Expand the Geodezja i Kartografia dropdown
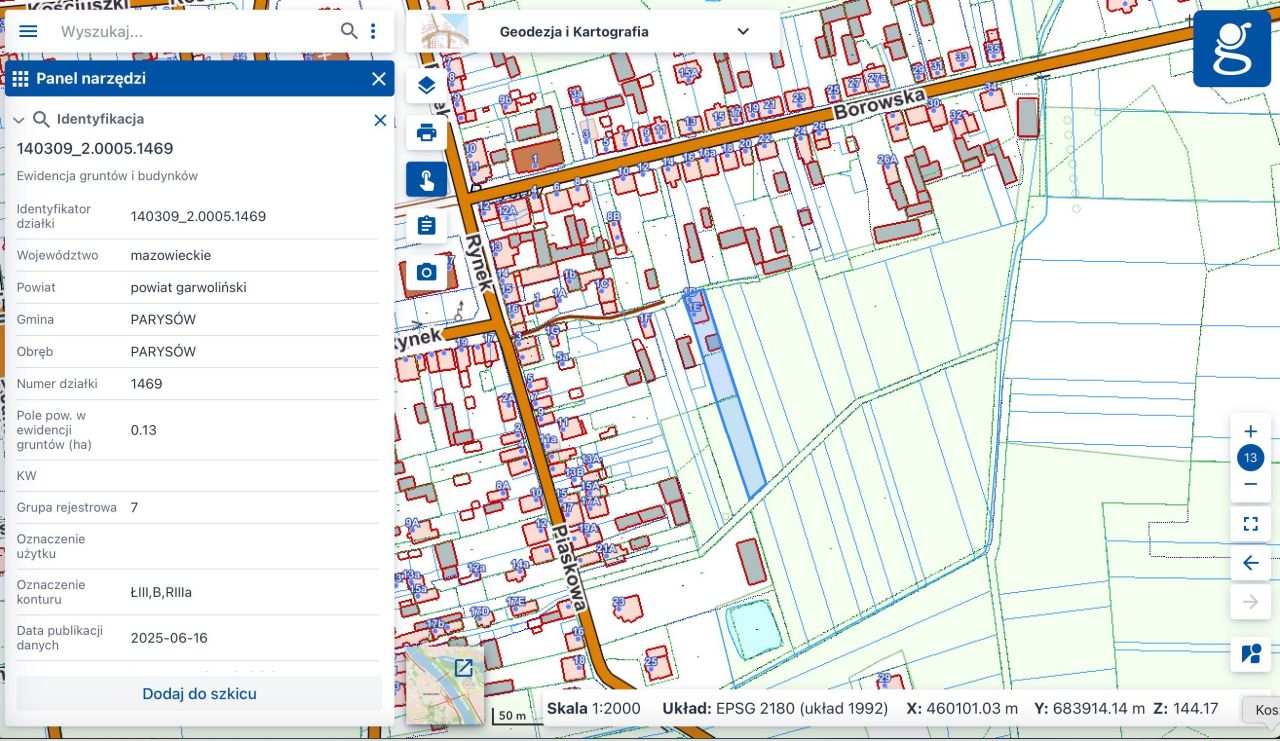This screenshot has height=741, width=1280. (x=743, y=31)
